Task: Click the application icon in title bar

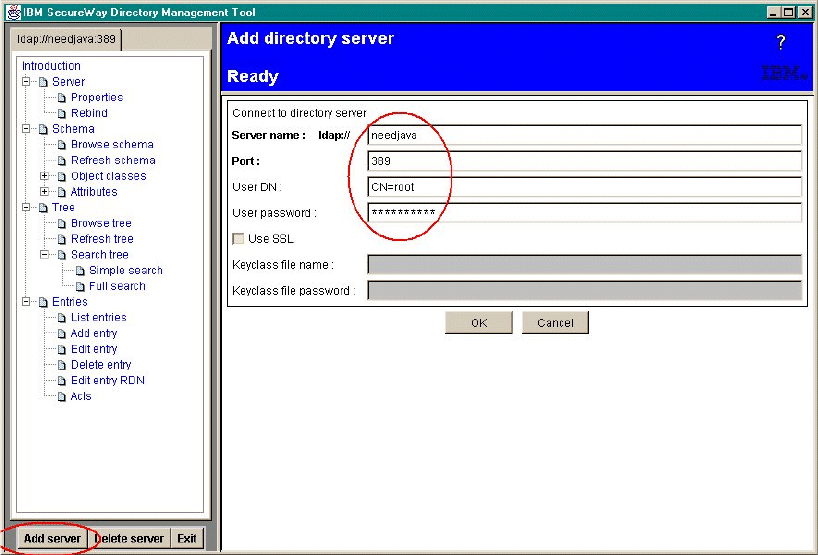Action: [x=14, y=11]
